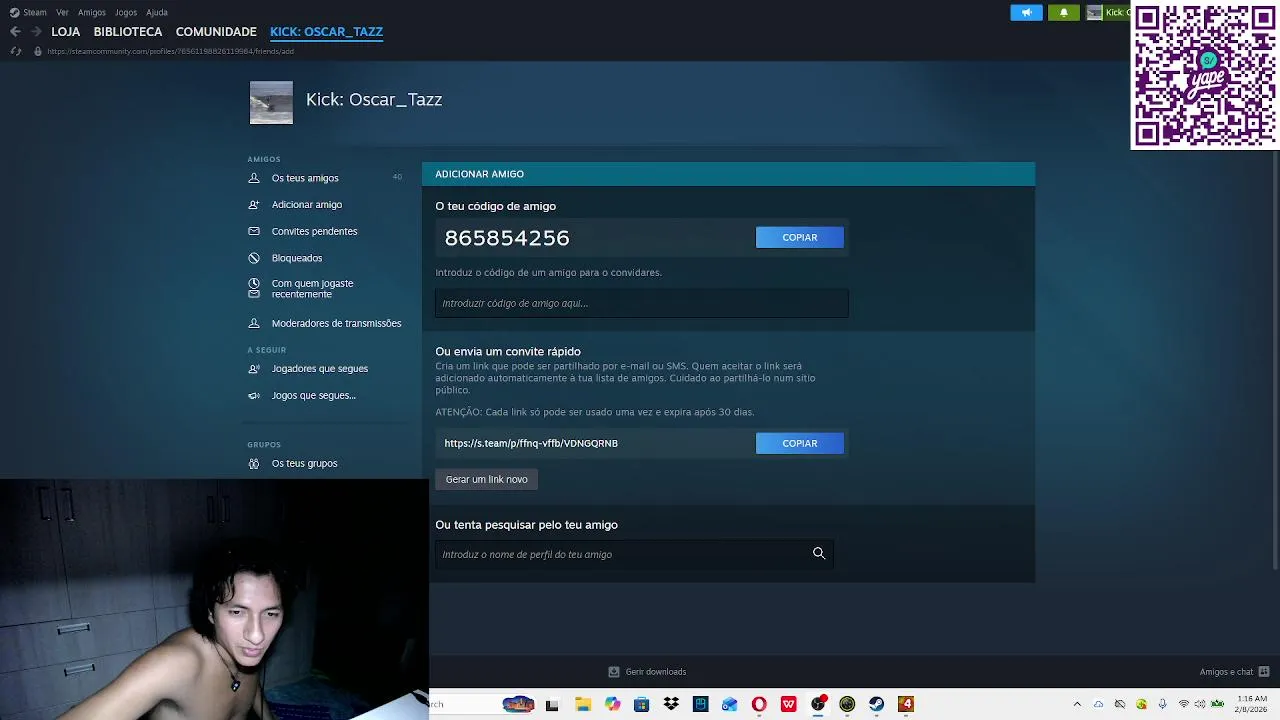Open Amigos e chat panel
Viewport: 1280px width, 720px height.
tap(1234, 672)
